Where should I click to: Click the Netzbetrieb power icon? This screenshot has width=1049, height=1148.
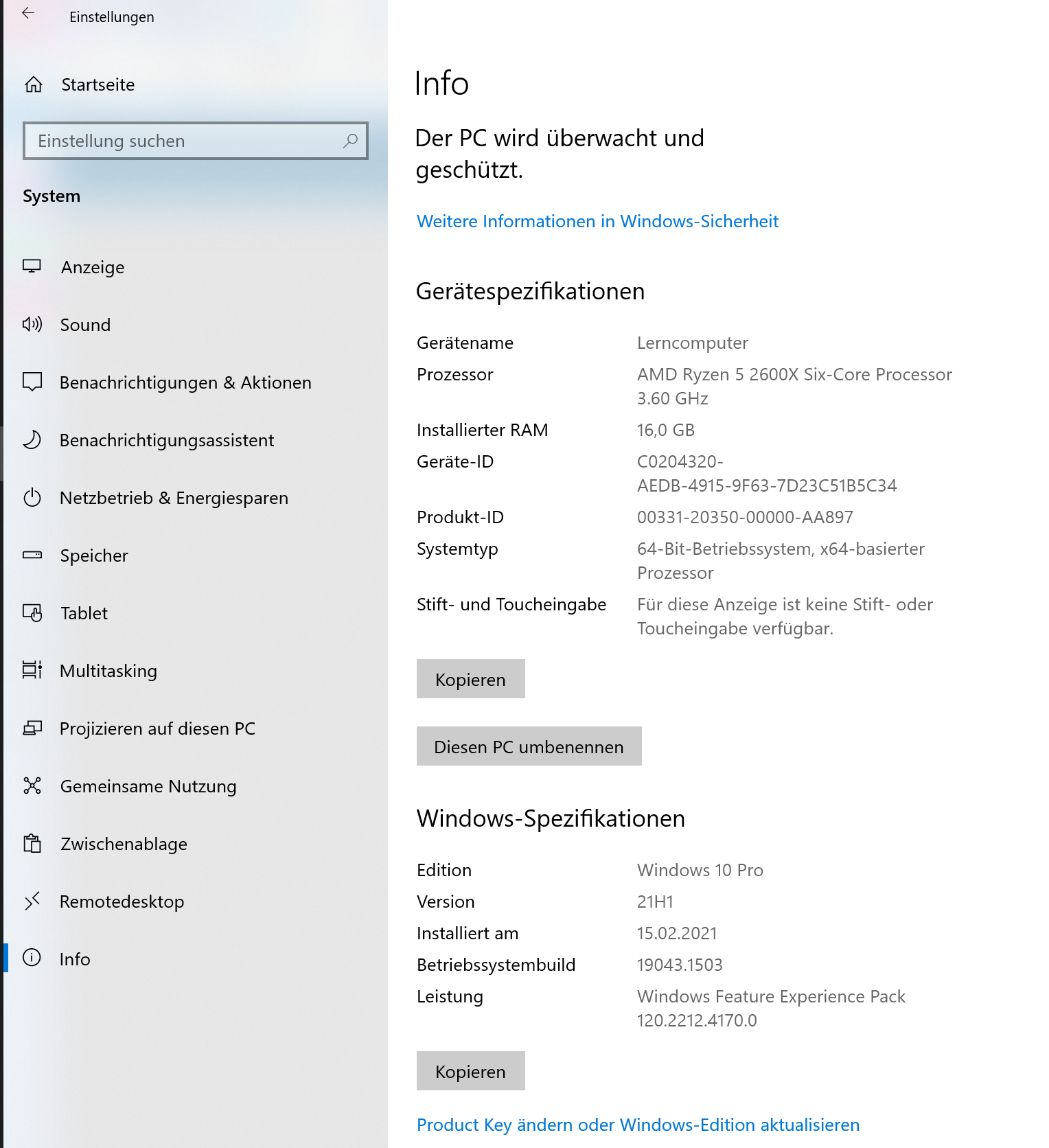pyautogui.click(x=32, y=497)
